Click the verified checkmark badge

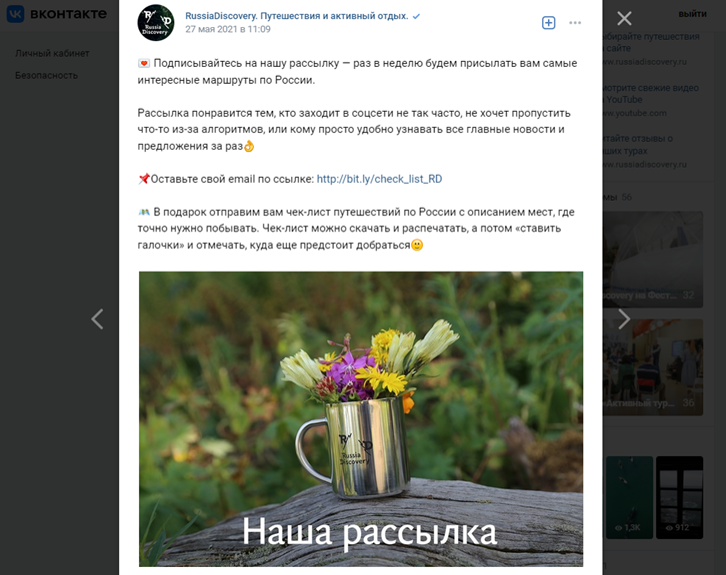pos(416,16)
